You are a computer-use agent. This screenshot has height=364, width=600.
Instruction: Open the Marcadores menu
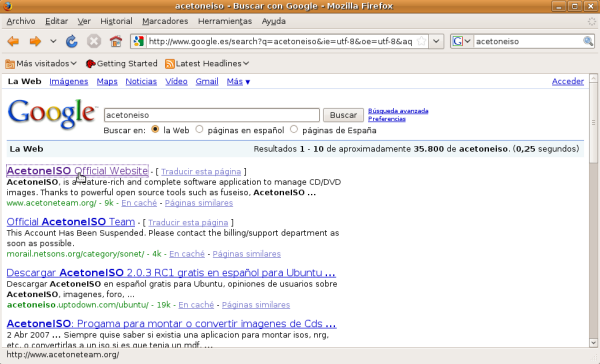tap(165, 21)
